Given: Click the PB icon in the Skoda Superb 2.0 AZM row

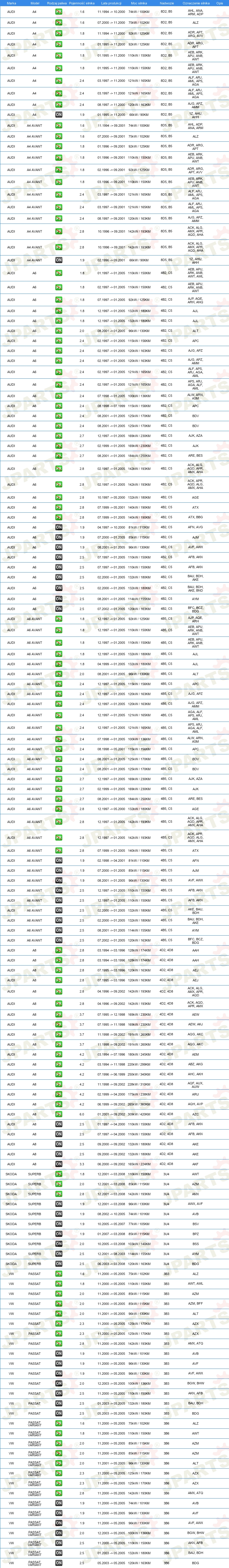Looking at the screenshot, I should point(59,1184).
